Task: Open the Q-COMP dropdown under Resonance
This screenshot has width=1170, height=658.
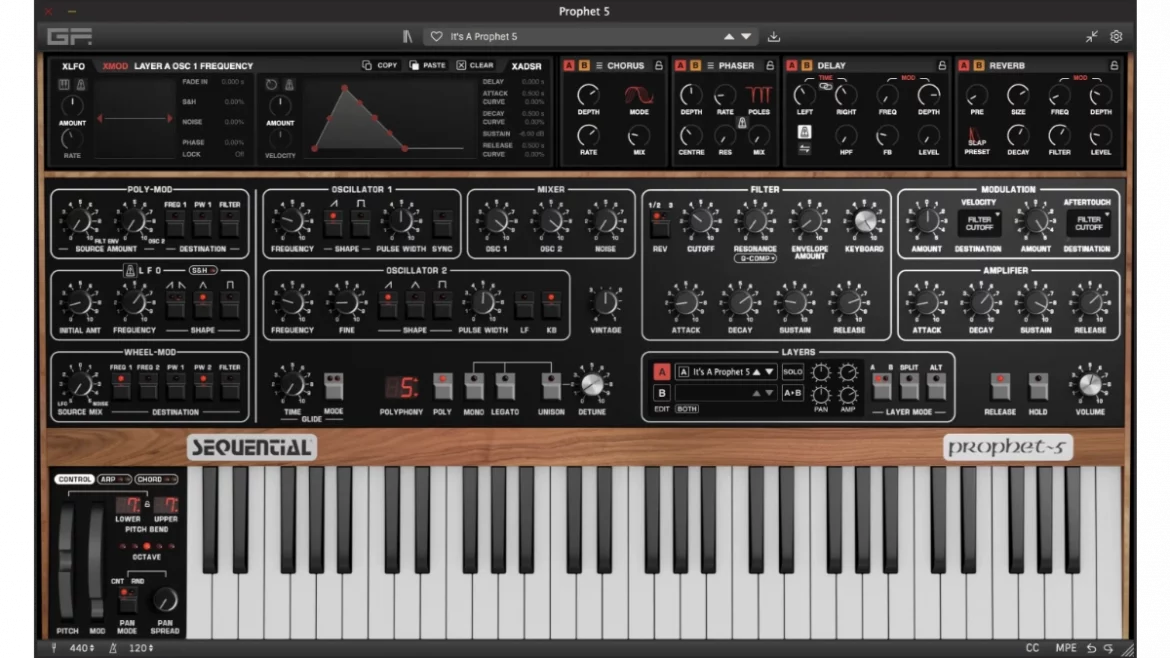Action: pyautogui.click(x=755, y=258)
